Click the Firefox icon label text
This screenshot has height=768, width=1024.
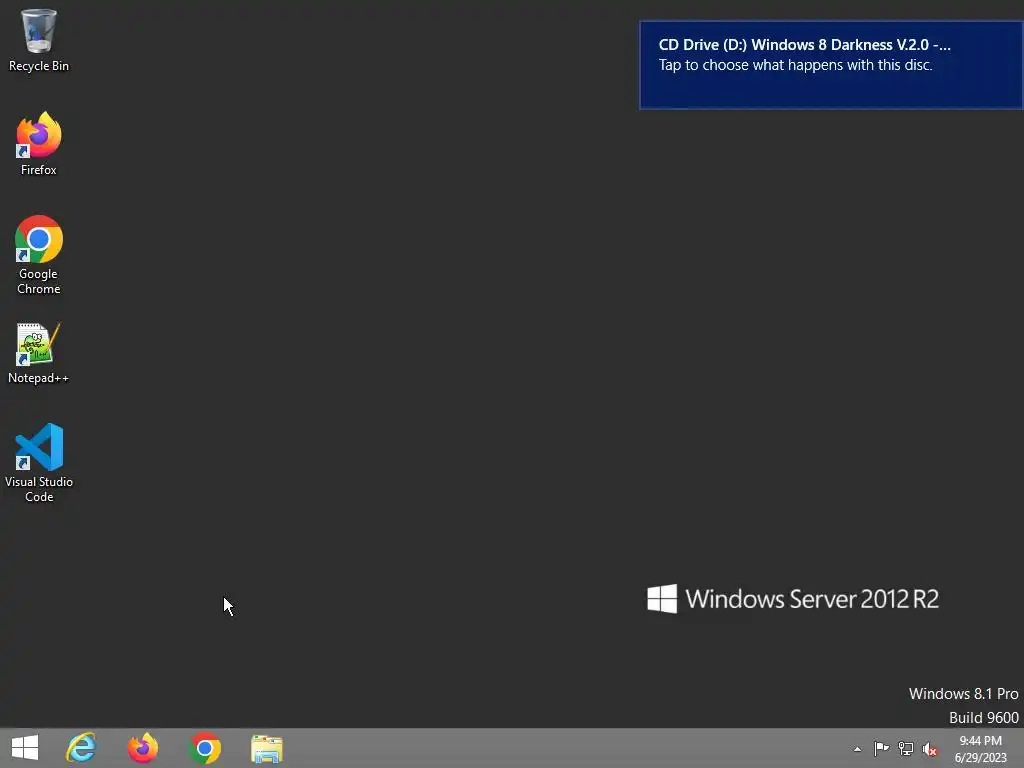[39, 170]
